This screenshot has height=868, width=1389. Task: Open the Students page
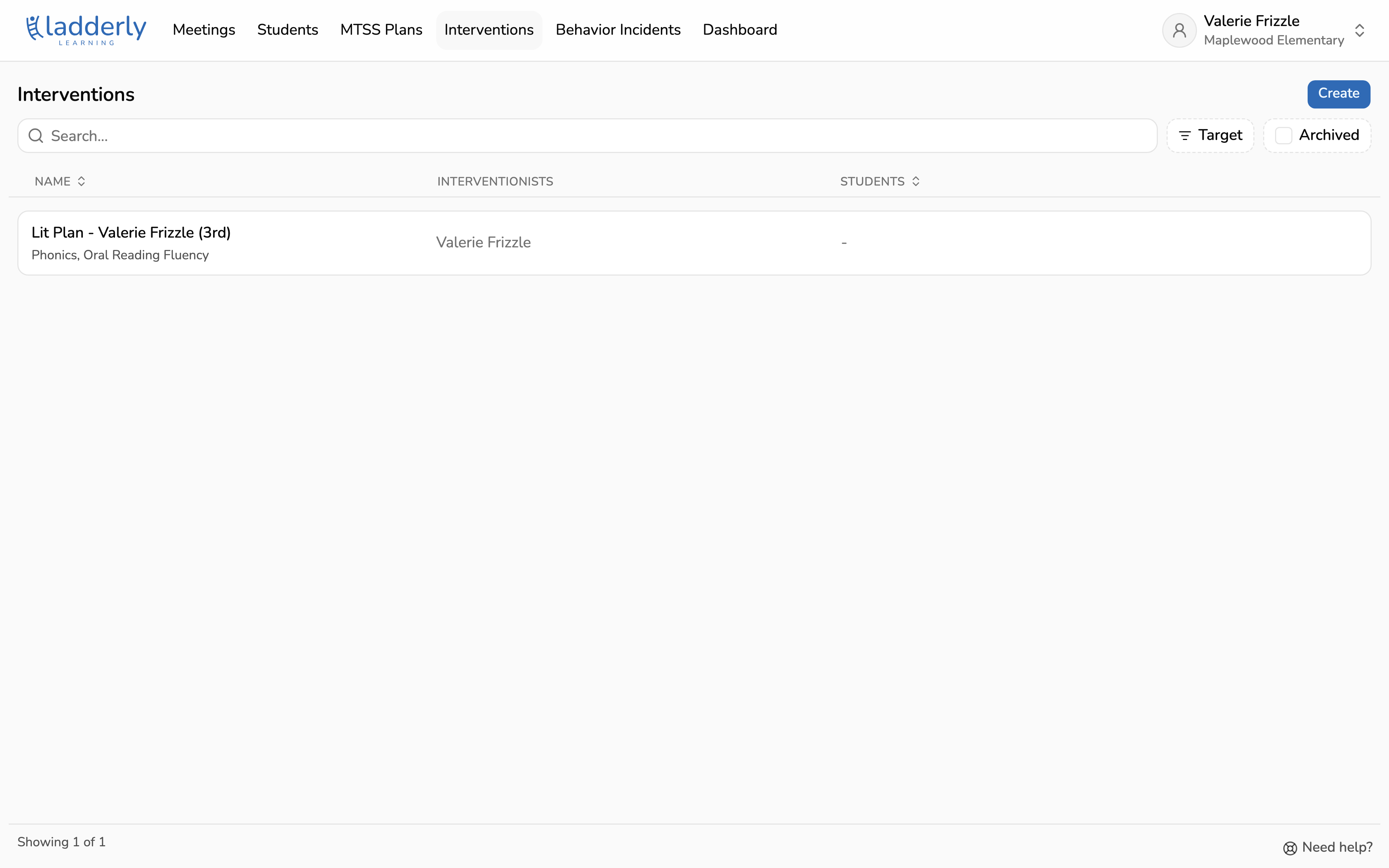tap(288, 30)
